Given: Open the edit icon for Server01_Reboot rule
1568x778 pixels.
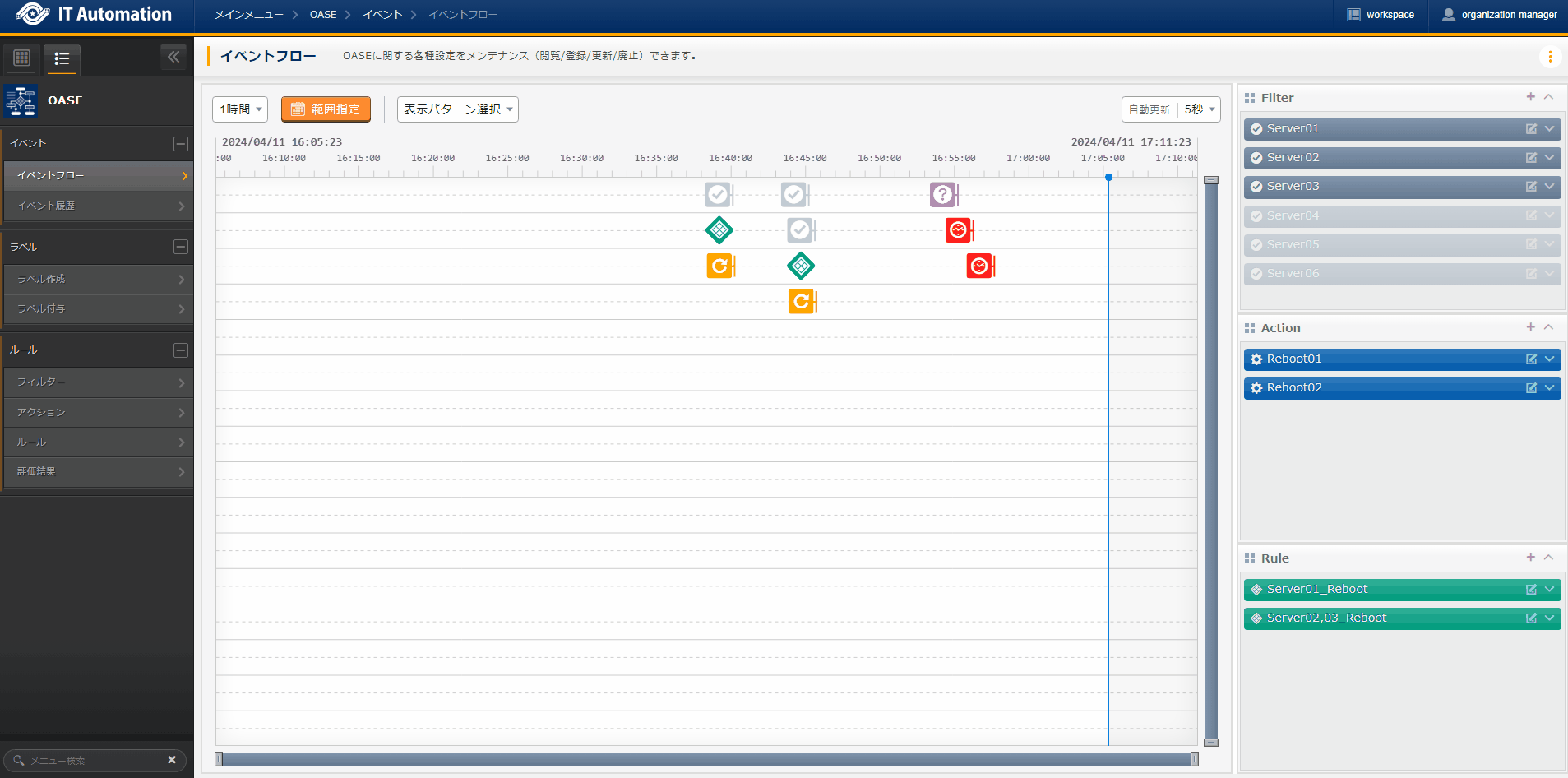Looking at the screenshot, I should click(1531, 590).
